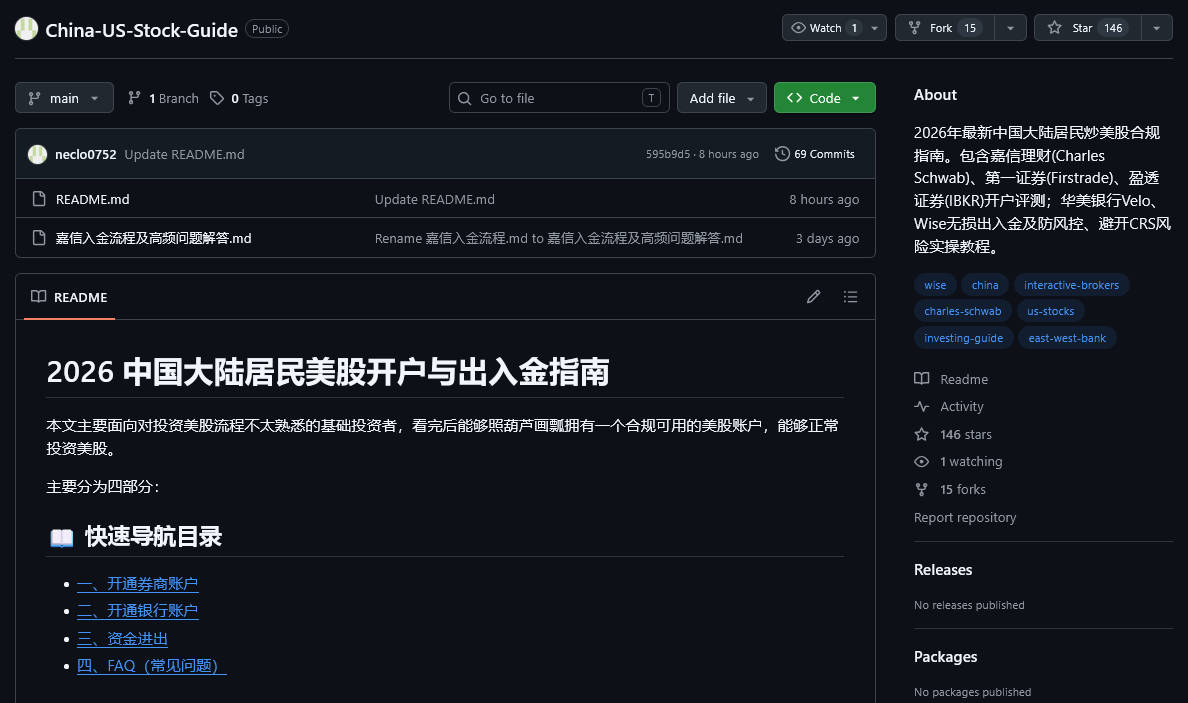Click the star icon in the Star button
1188x703 pixels.
tap(1054, 28)
